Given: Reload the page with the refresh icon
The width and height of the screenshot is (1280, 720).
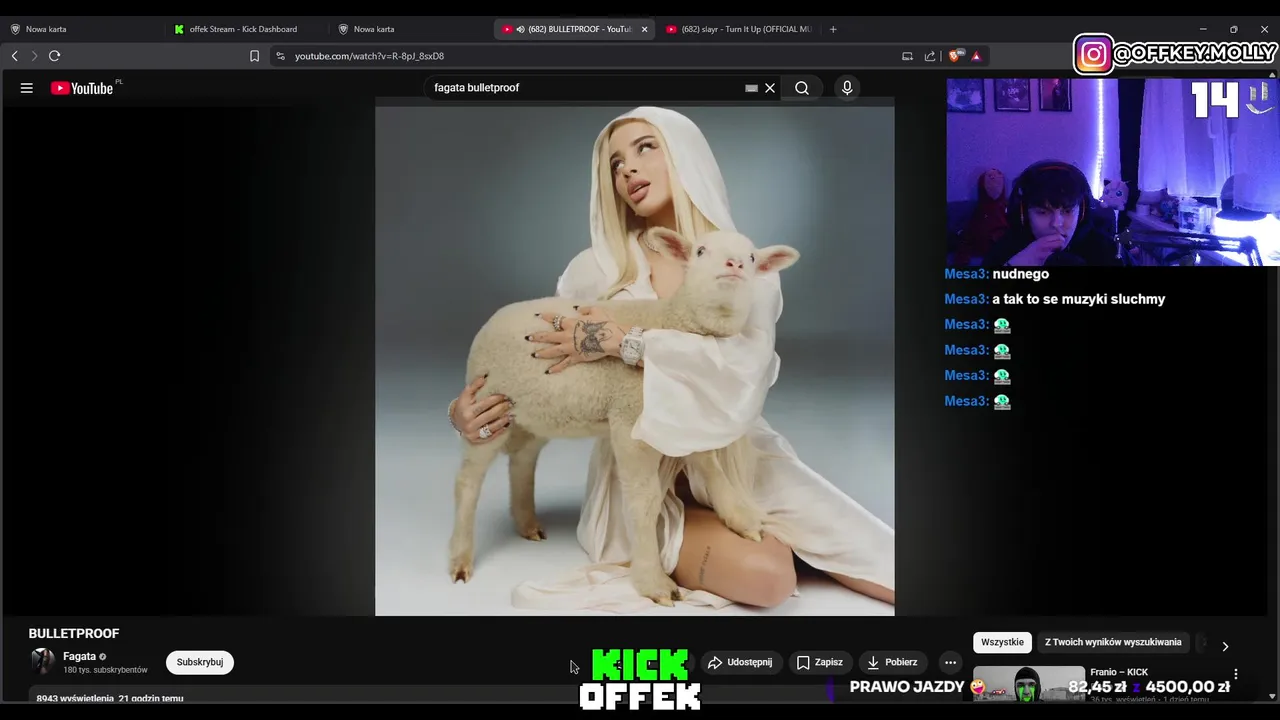Looking at the screenshot, I should tap(55, 56).
